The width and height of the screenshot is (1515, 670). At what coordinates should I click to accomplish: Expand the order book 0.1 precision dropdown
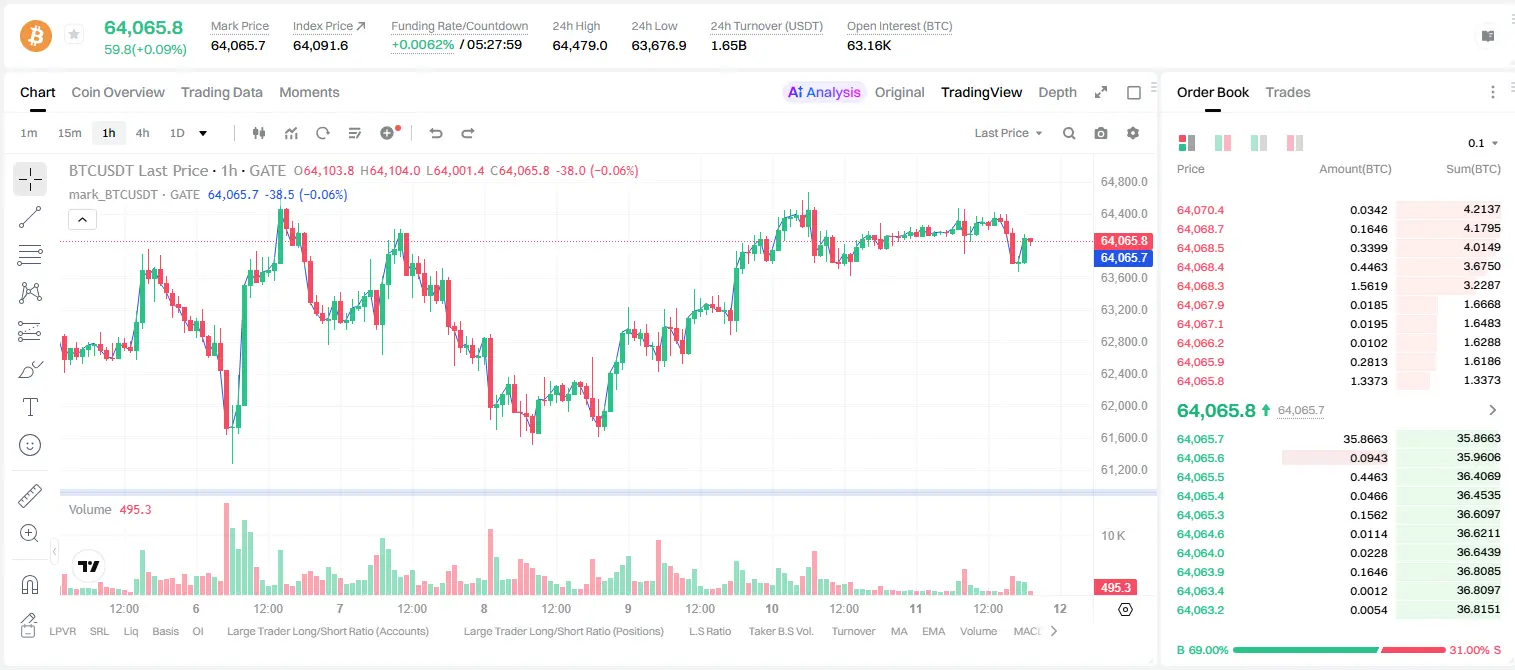[1483, 143]
